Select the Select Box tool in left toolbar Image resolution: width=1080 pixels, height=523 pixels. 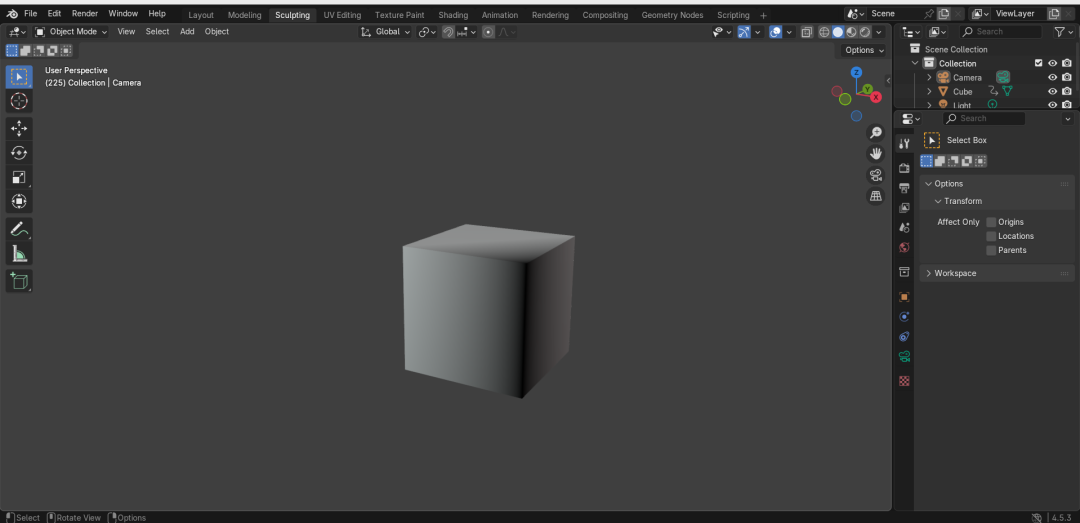[x=19, y=77]
